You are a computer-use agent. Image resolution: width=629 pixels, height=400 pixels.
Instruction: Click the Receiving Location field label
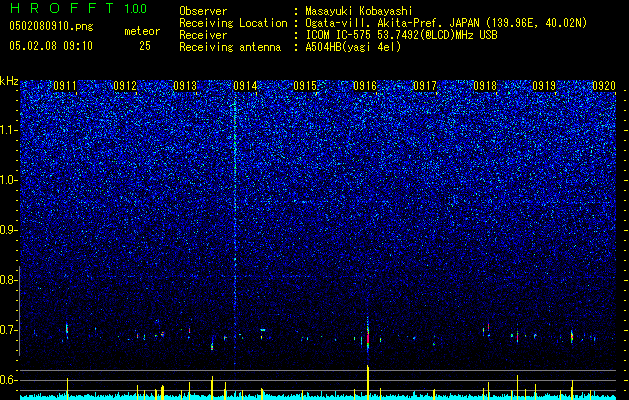click(233, 23)
